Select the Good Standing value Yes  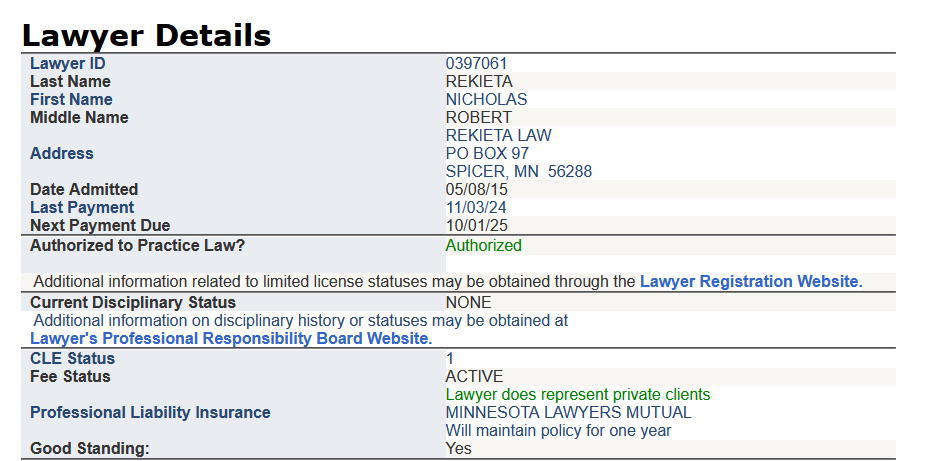459,449
